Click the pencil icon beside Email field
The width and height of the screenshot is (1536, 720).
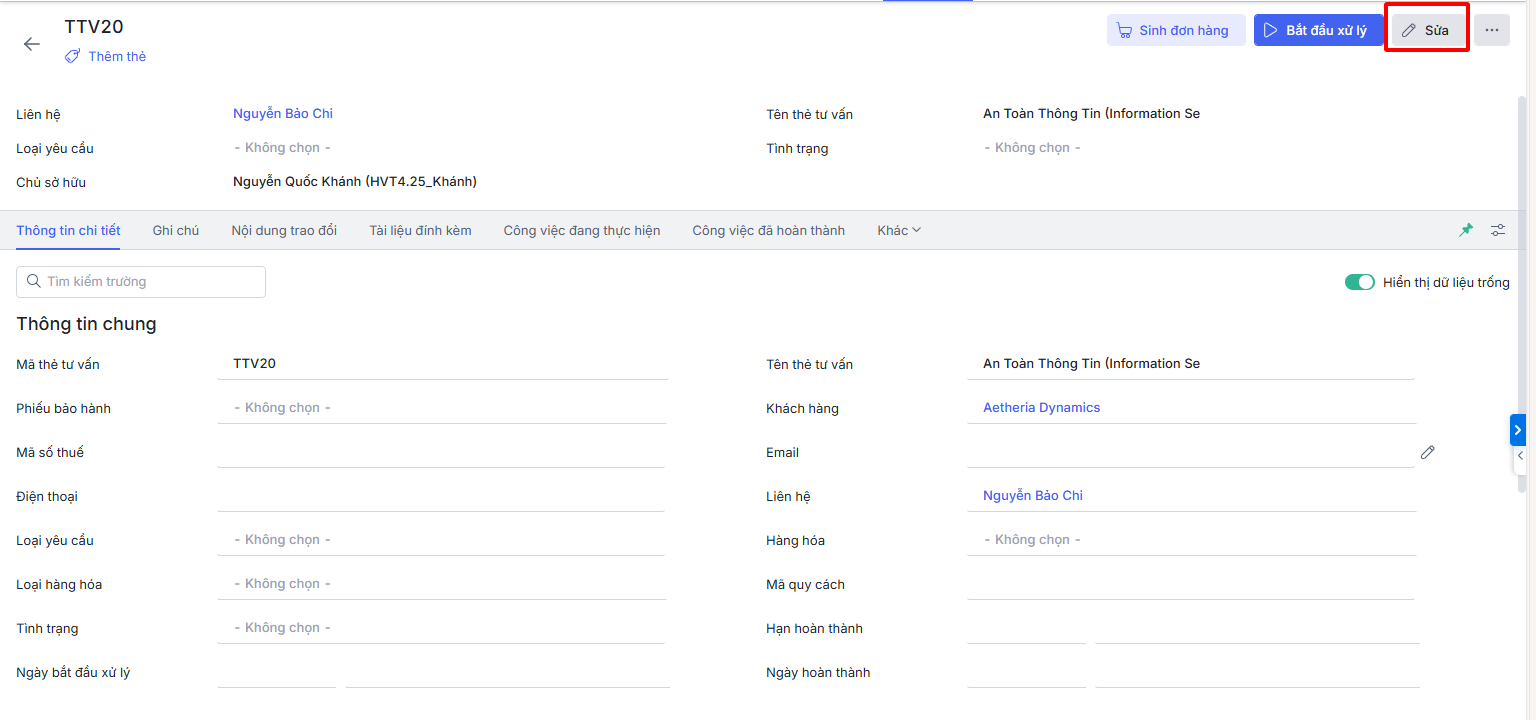click(x=1427, y=452)
